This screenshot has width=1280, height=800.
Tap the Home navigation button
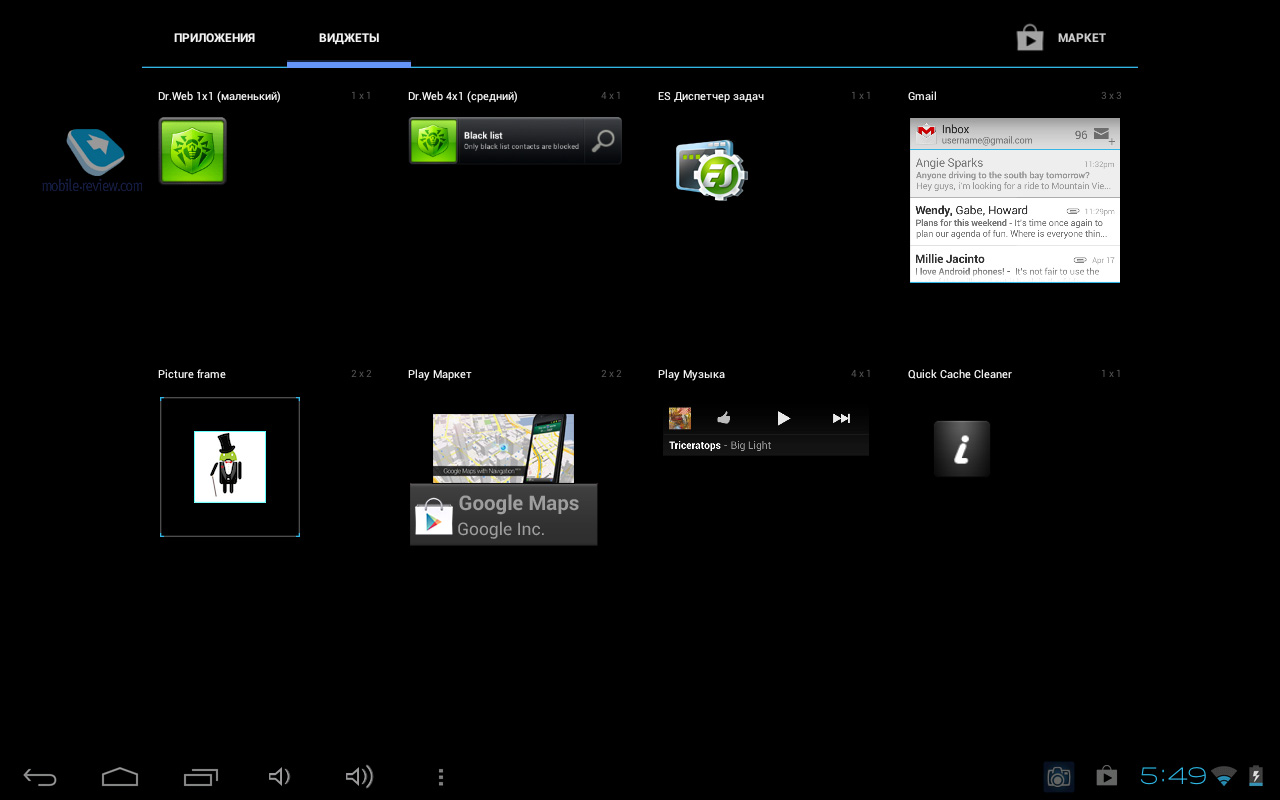120,777
